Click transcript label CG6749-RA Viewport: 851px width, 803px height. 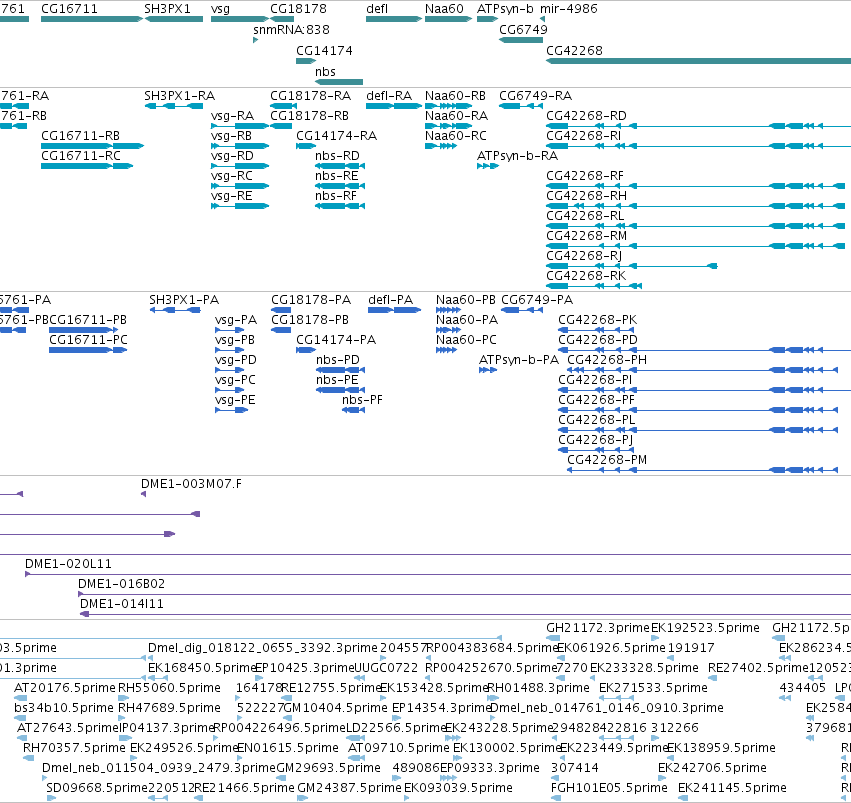click(x=536, y=95)
